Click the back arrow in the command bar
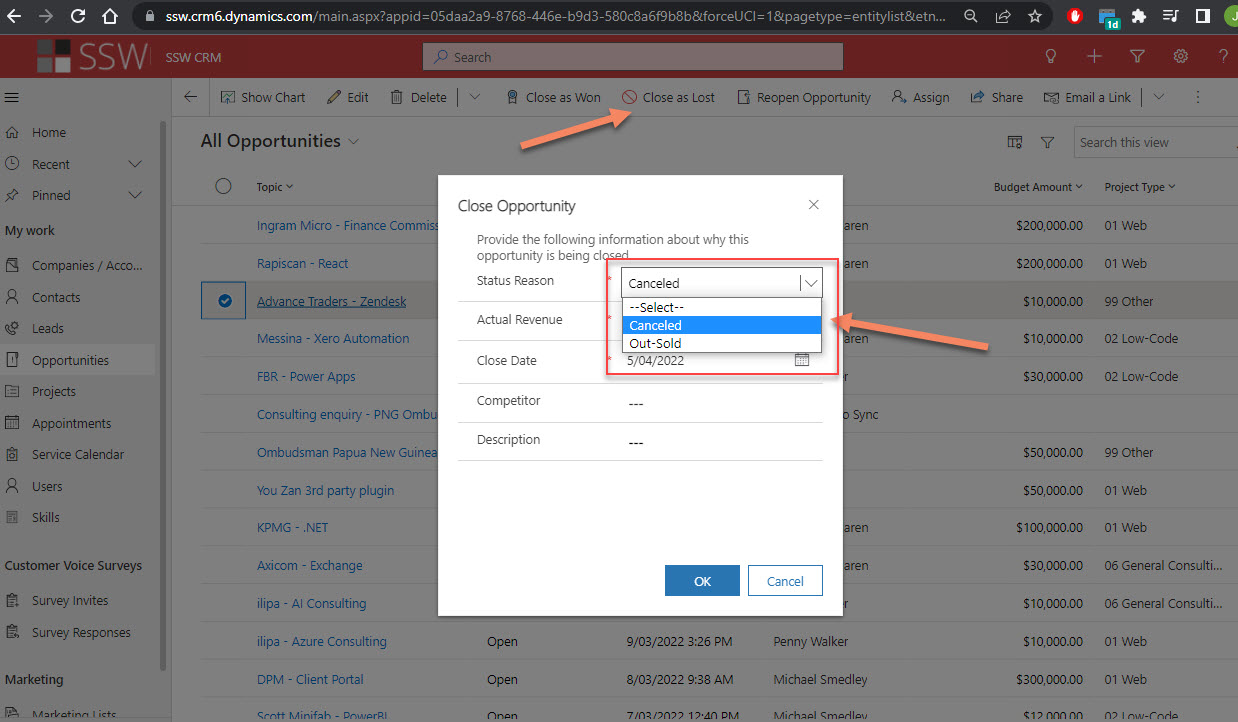The image size is (1238, 722). pos(190,97)
